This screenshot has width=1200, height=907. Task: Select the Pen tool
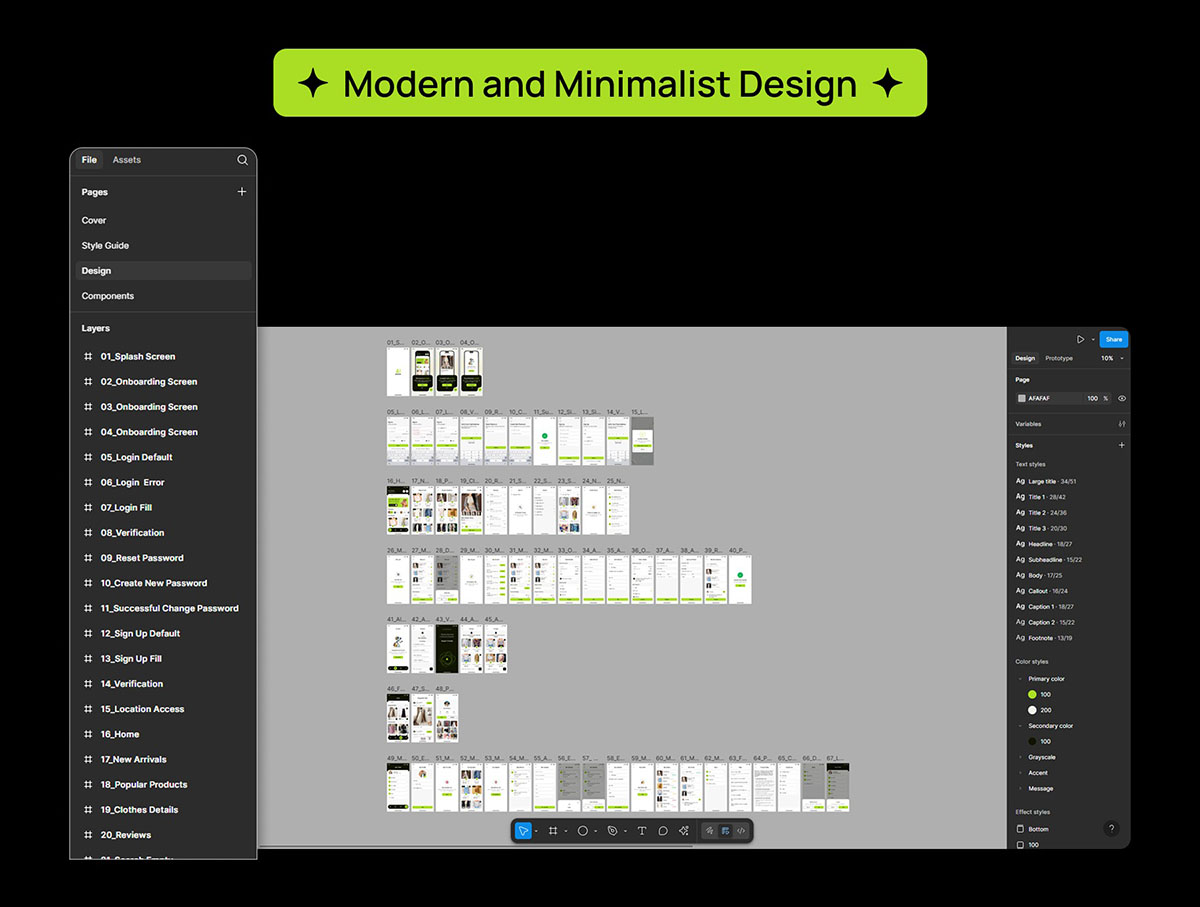click(612, 831)
